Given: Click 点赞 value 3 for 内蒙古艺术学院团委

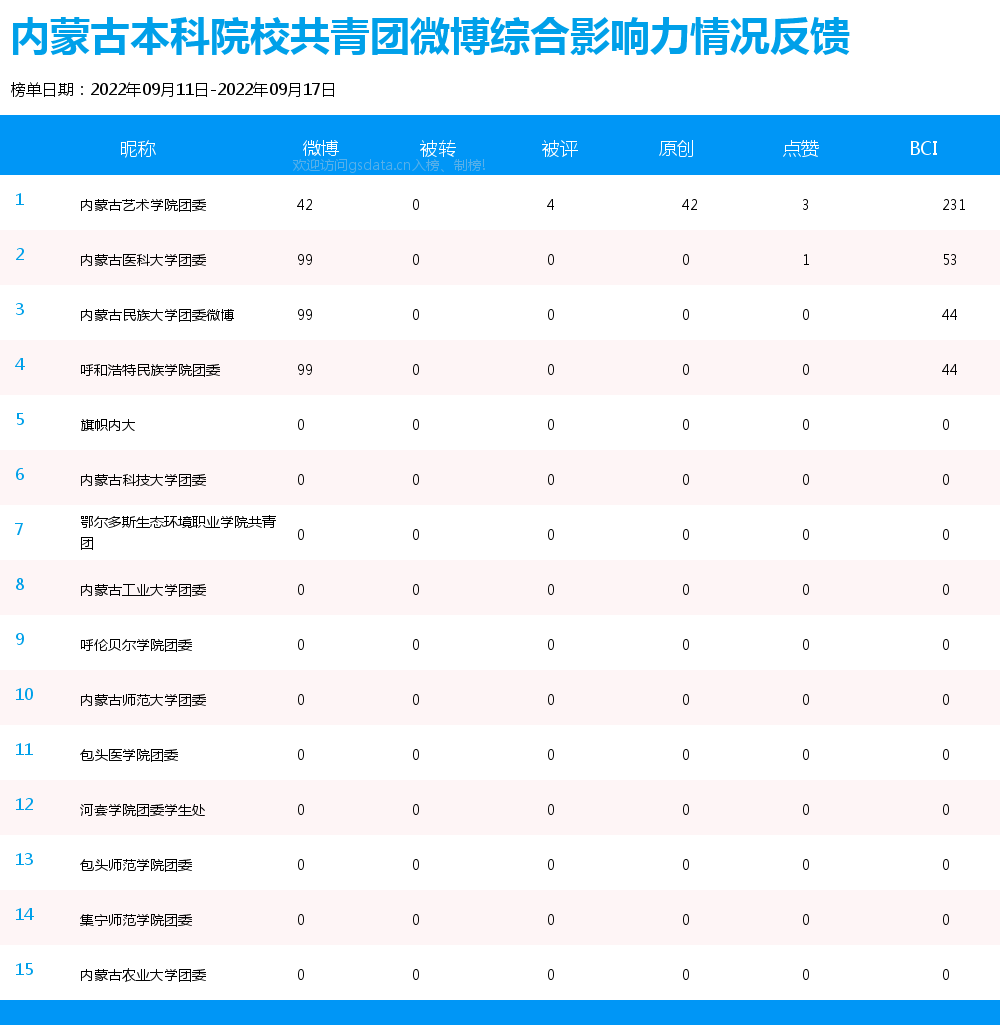Looking at the screenshot, I should coord(805,205).
